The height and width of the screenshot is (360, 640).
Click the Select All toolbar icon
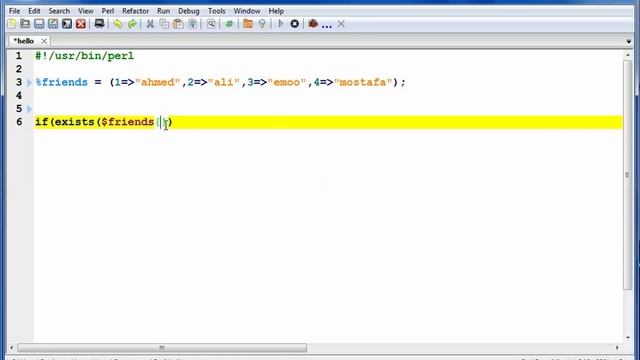pyautogui.click(x=193, y=24)
